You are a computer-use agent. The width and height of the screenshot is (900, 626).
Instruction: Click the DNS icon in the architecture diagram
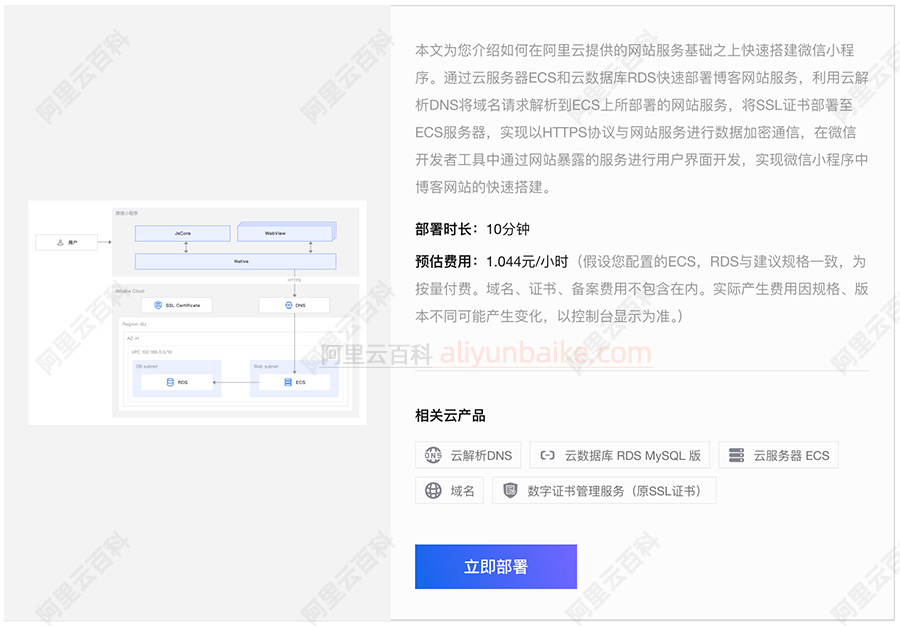click(288, 303)
